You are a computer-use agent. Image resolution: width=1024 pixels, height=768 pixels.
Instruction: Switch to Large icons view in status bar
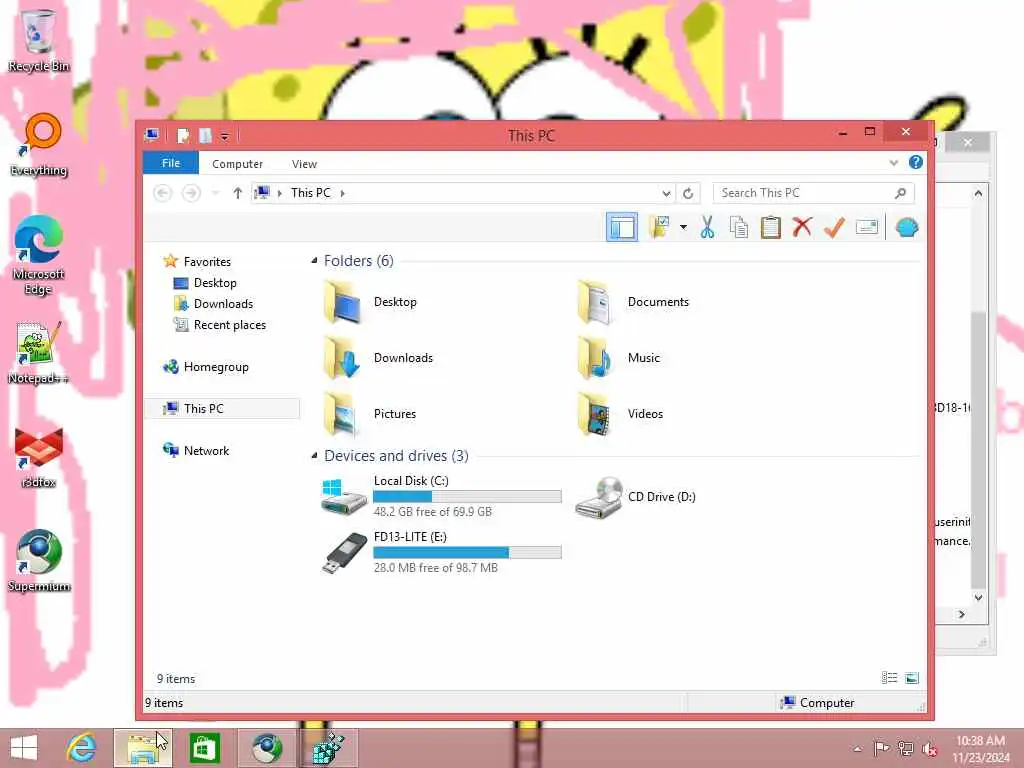pos(912,678)
